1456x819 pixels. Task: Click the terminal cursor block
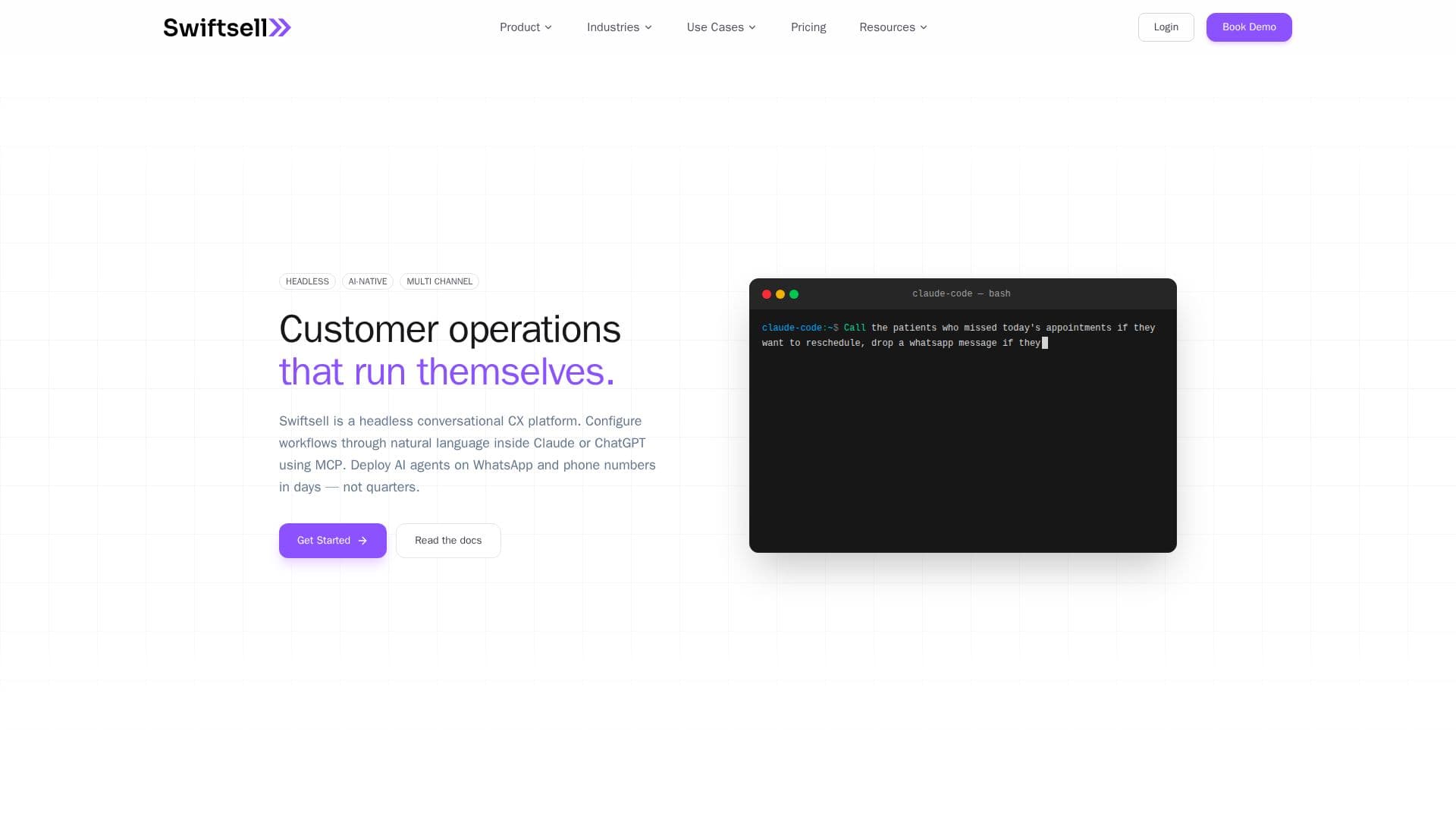(1045, 343)
